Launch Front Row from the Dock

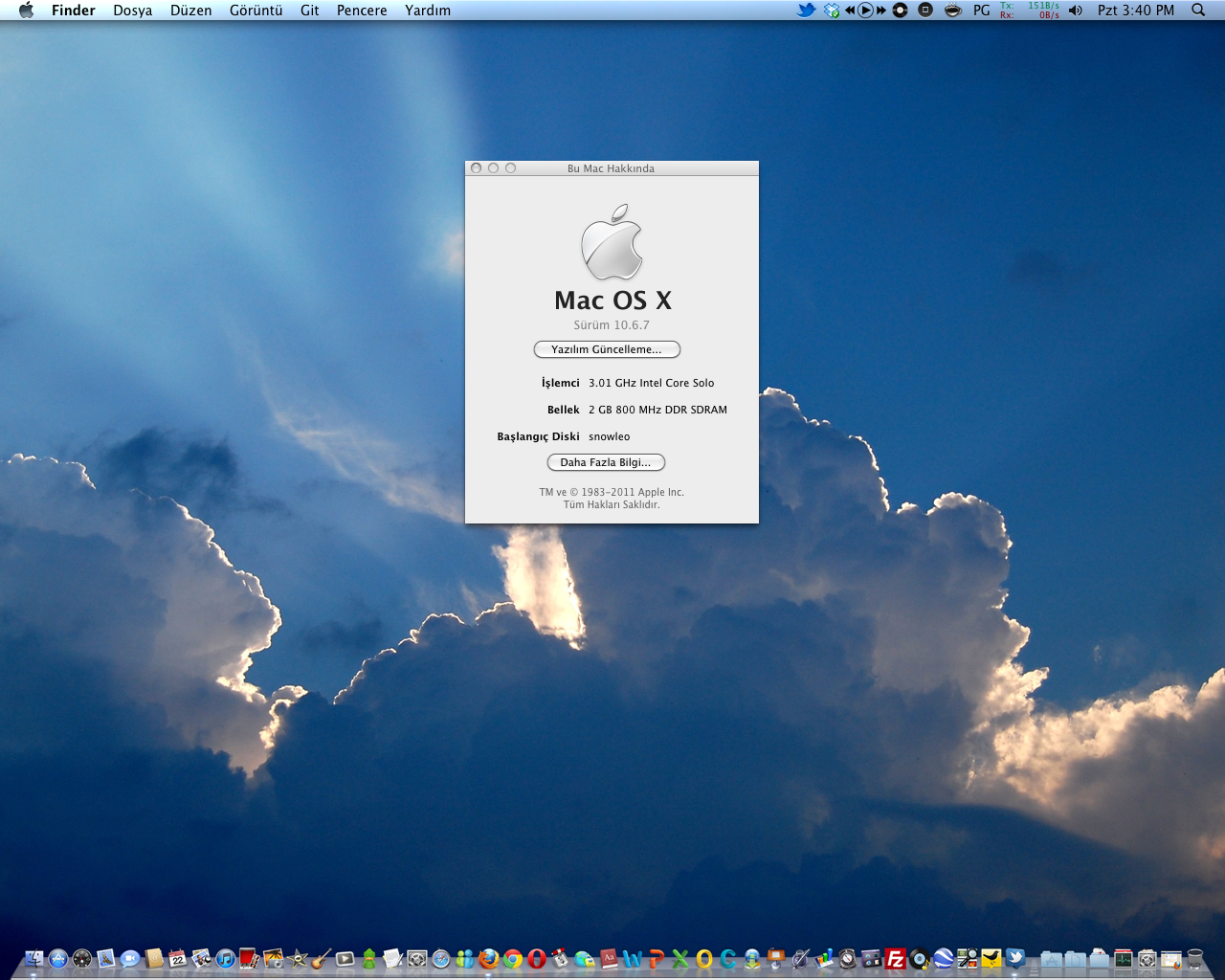click(x=345, y=958)
